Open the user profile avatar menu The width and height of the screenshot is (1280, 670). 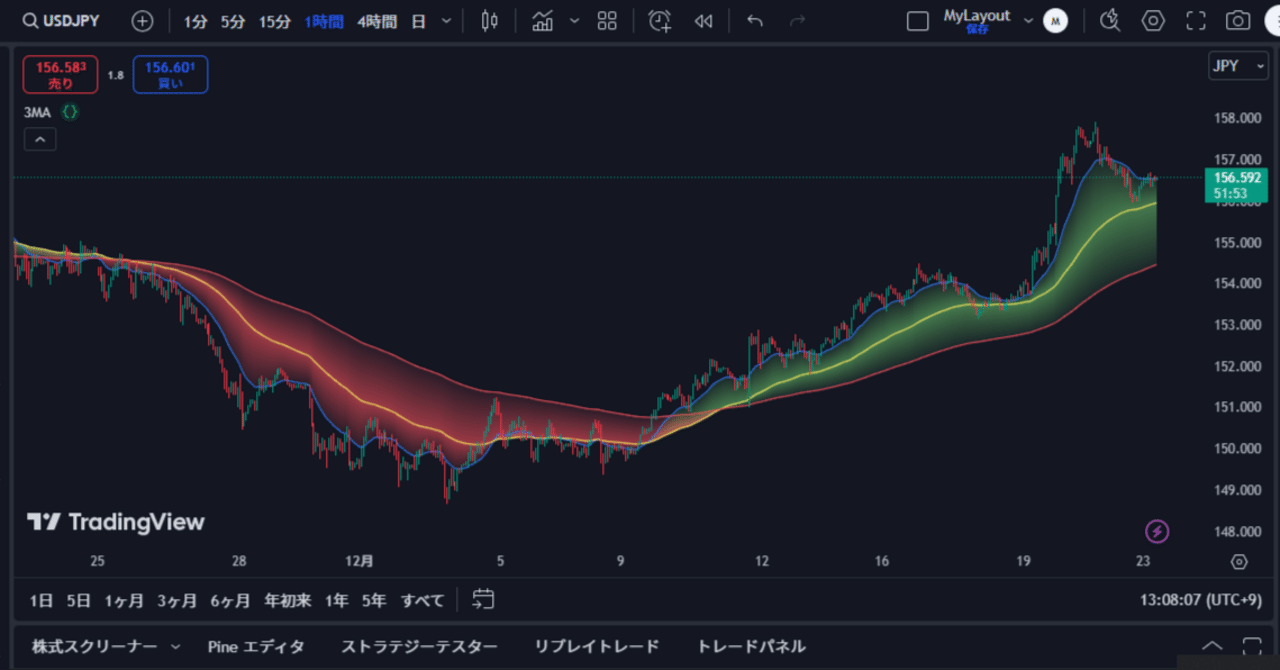click(1055, 21)
